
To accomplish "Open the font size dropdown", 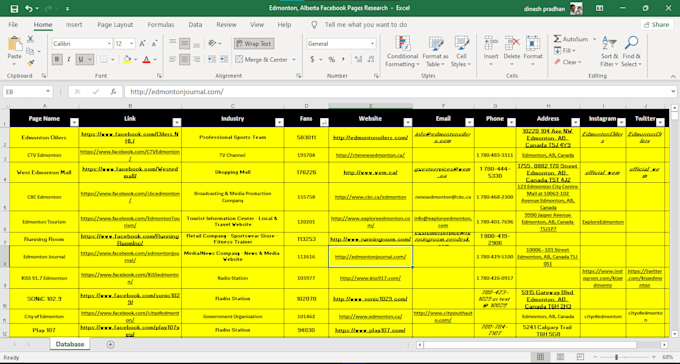I will click(x=131, y=44).
